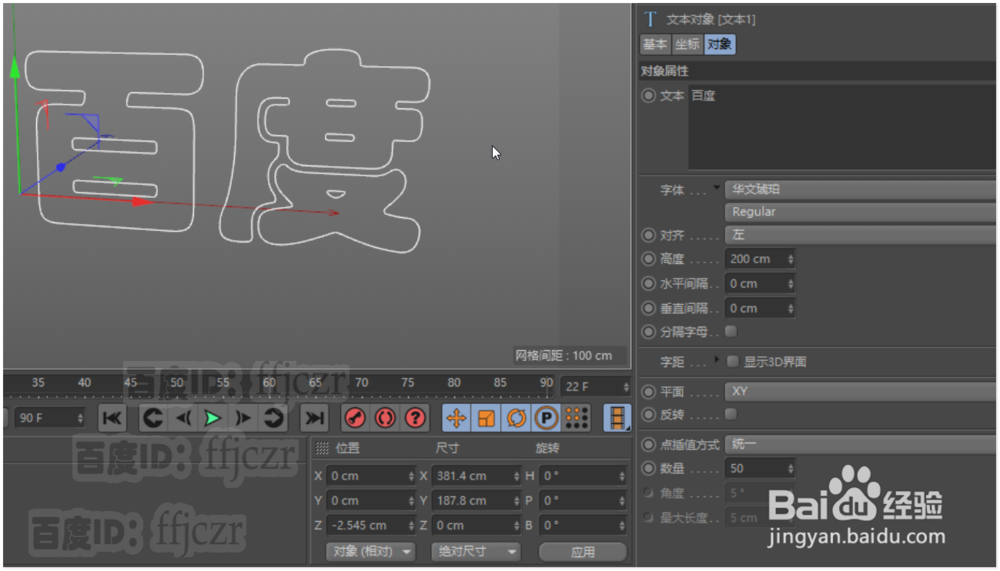Toggle 垂直间隔 animation radio circle
The width and height of the screenshot is (1000, 571).
click(649, 308)
